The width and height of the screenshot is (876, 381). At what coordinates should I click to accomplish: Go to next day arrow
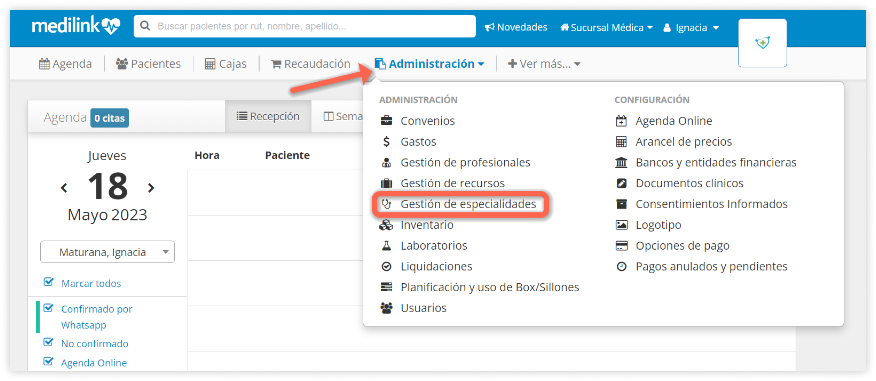click(x=151, y=188)
